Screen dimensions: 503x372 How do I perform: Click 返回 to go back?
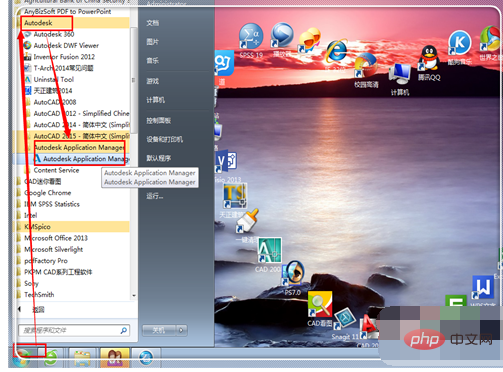click(x=38, y=310)
